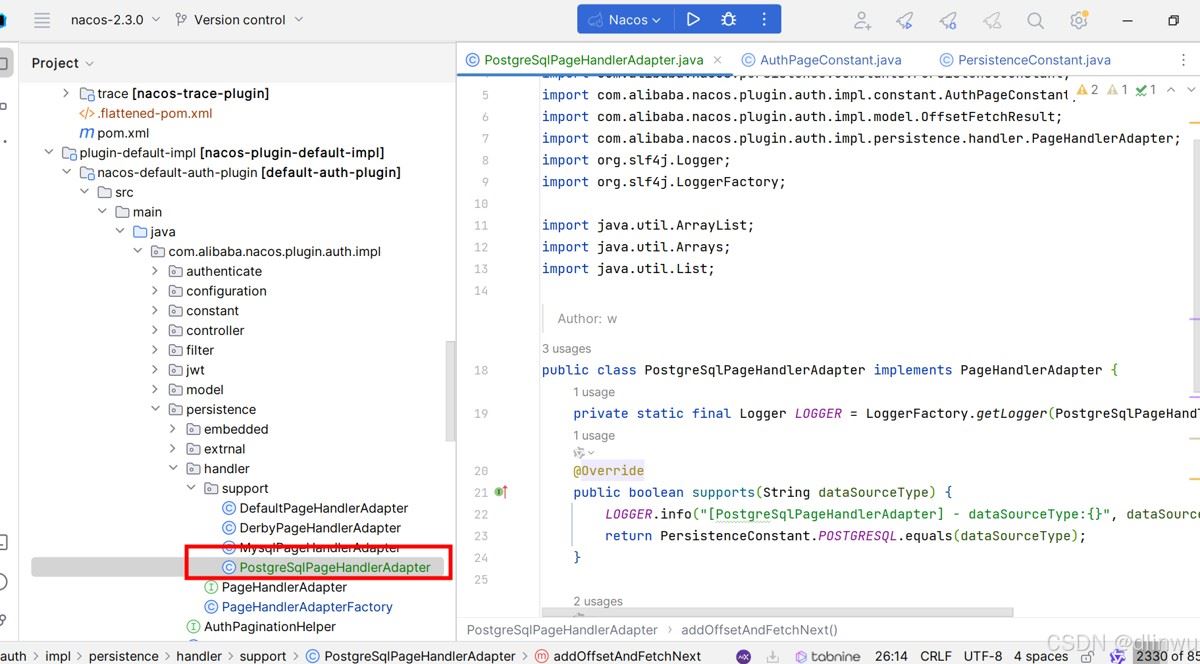Click the gutter implement icon on line 21
This screenshot has height=664, width=1200.
click(x=500, y=492)
